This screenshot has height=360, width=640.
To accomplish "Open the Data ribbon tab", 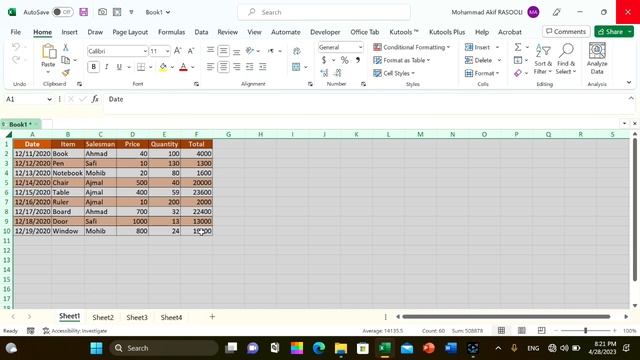I will (x=201, y=32).
